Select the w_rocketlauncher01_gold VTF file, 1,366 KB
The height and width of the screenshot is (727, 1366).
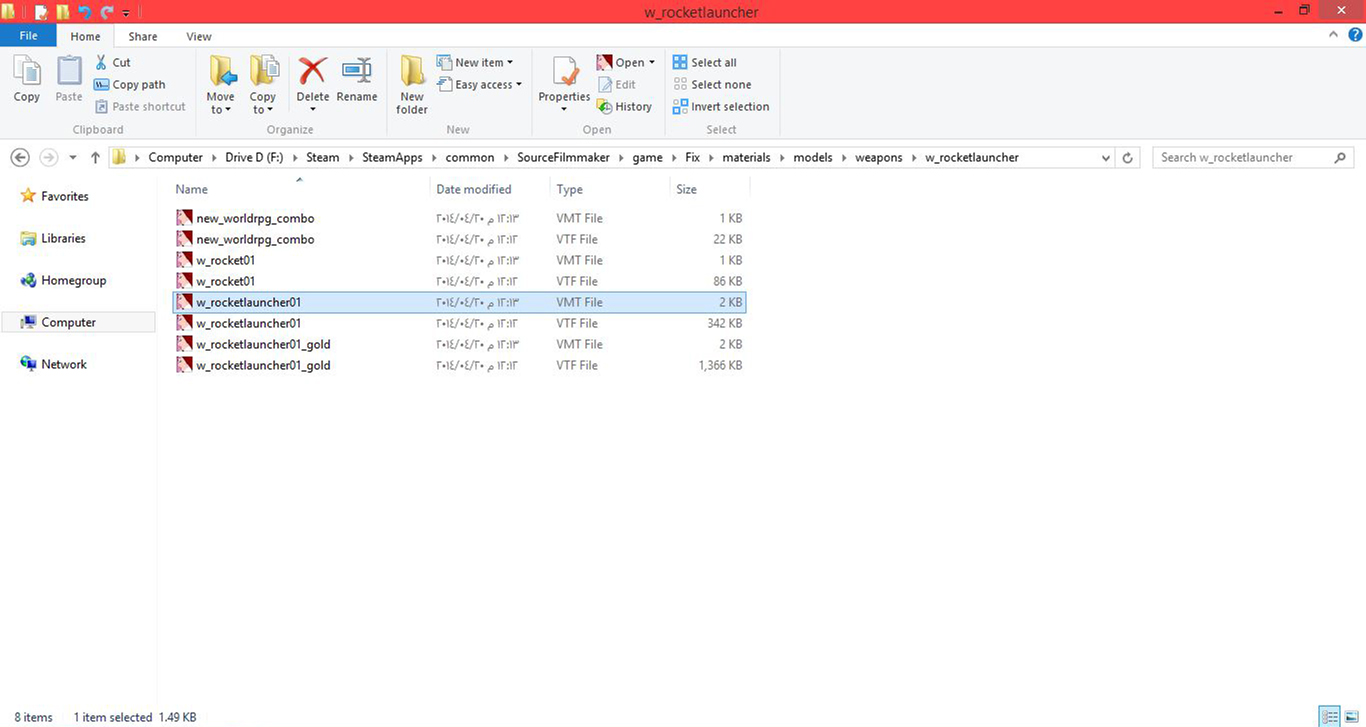459,365
